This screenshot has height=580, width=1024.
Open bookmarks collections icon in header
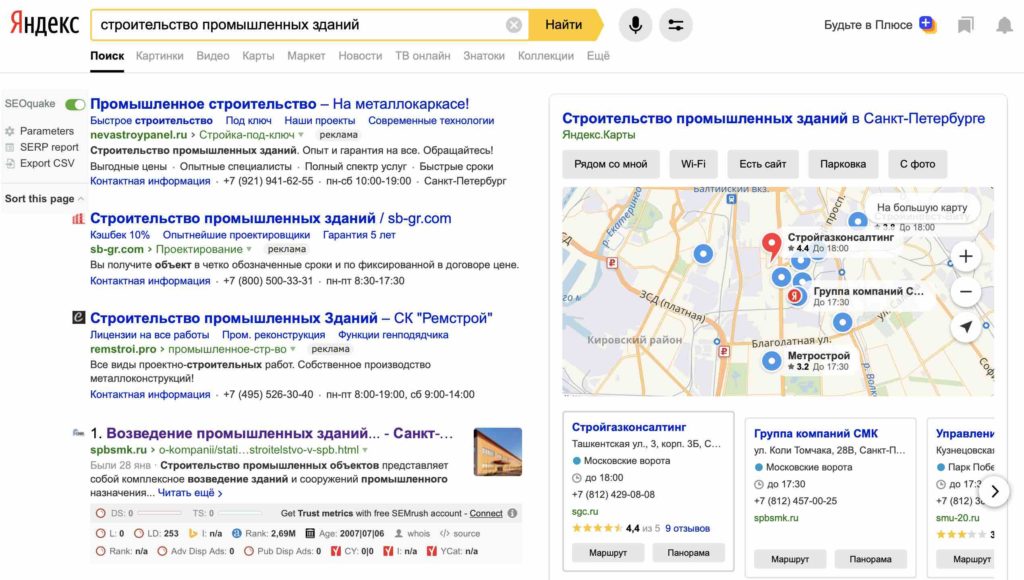pos(965,25)
